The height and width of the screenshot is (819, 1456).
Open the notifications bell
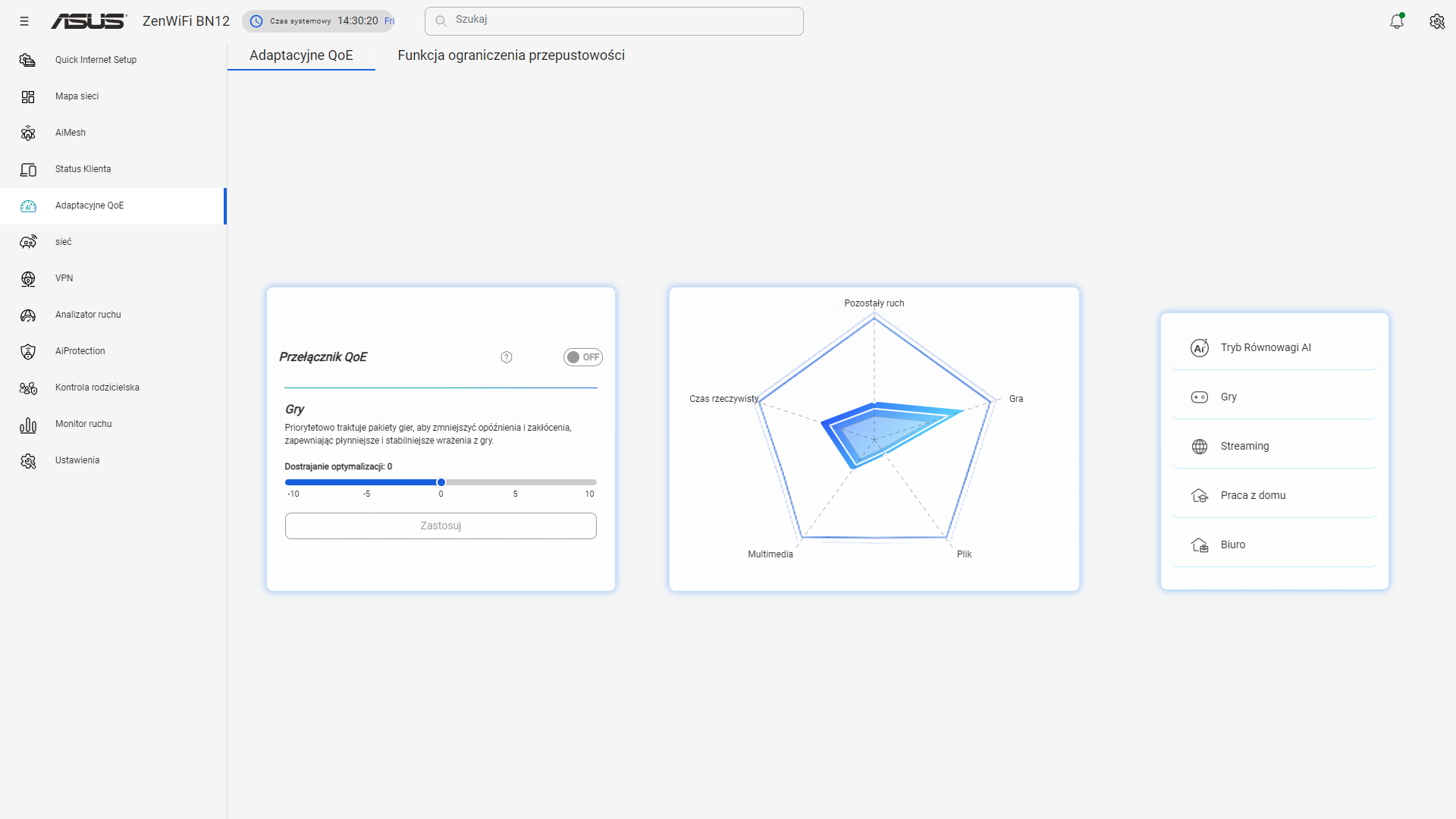[x=1397, y=21]
